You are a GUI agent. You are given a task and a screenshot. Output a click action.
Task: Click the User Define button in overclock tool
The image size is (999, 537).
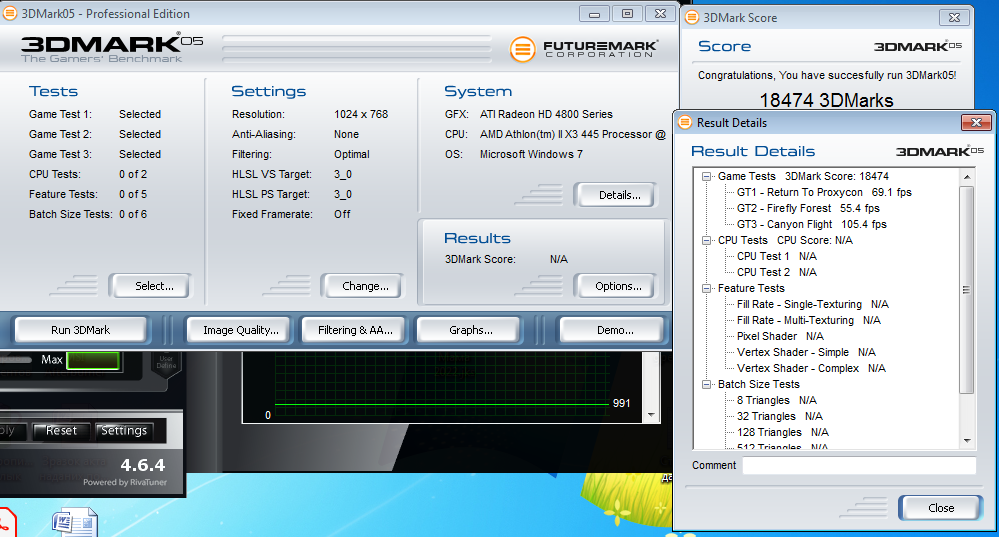166,363
